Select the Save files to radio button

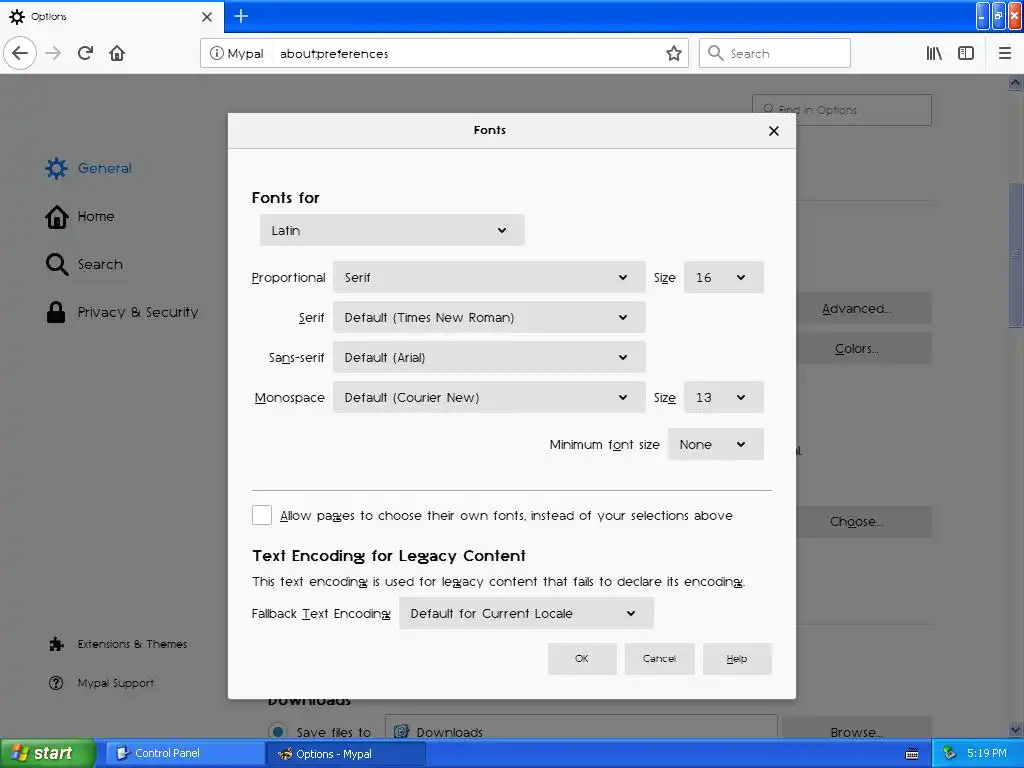[x=278, y=731]
